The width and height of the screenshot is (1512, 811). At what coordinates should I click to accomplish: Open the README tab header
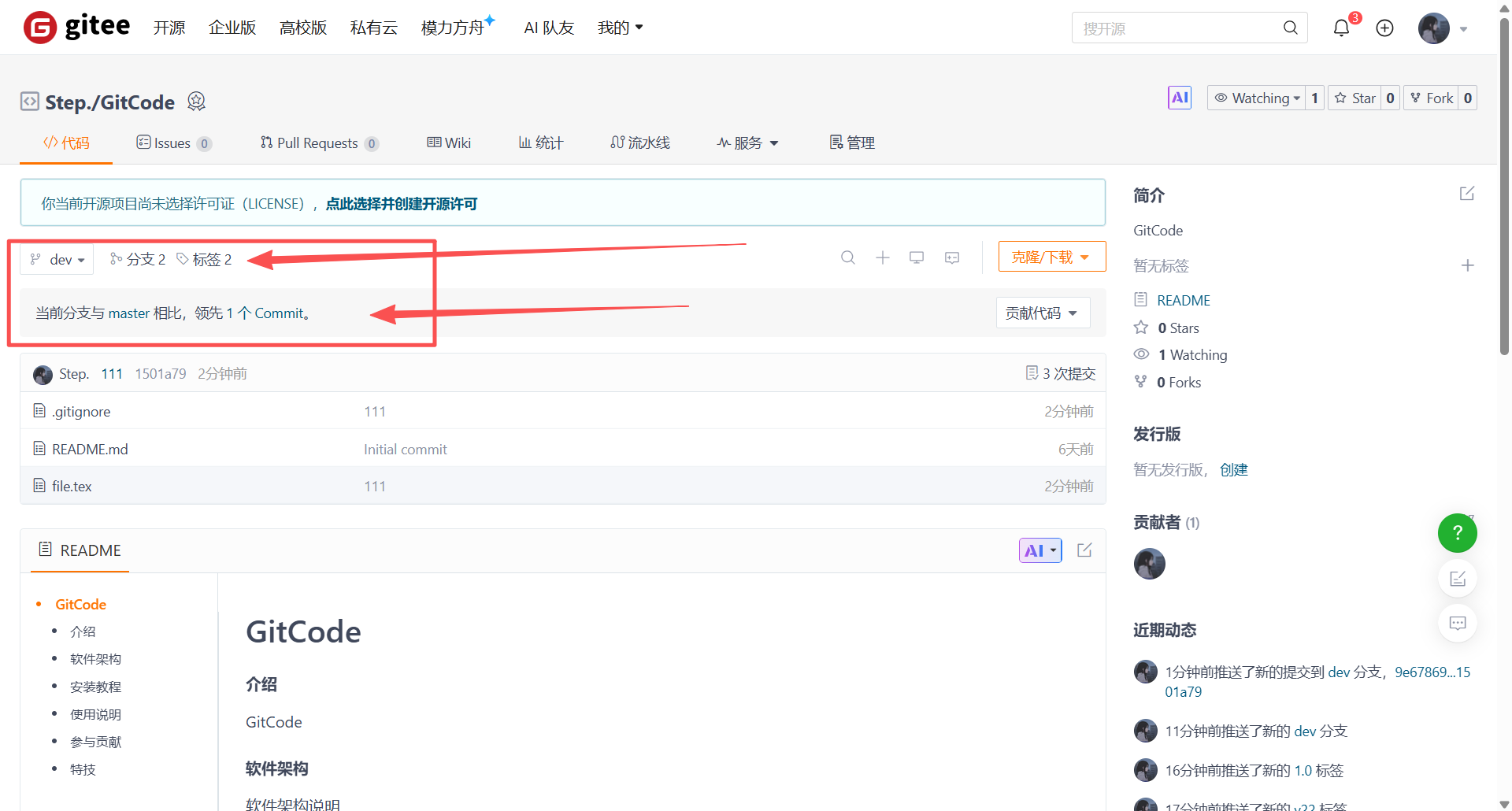point(80,550)
